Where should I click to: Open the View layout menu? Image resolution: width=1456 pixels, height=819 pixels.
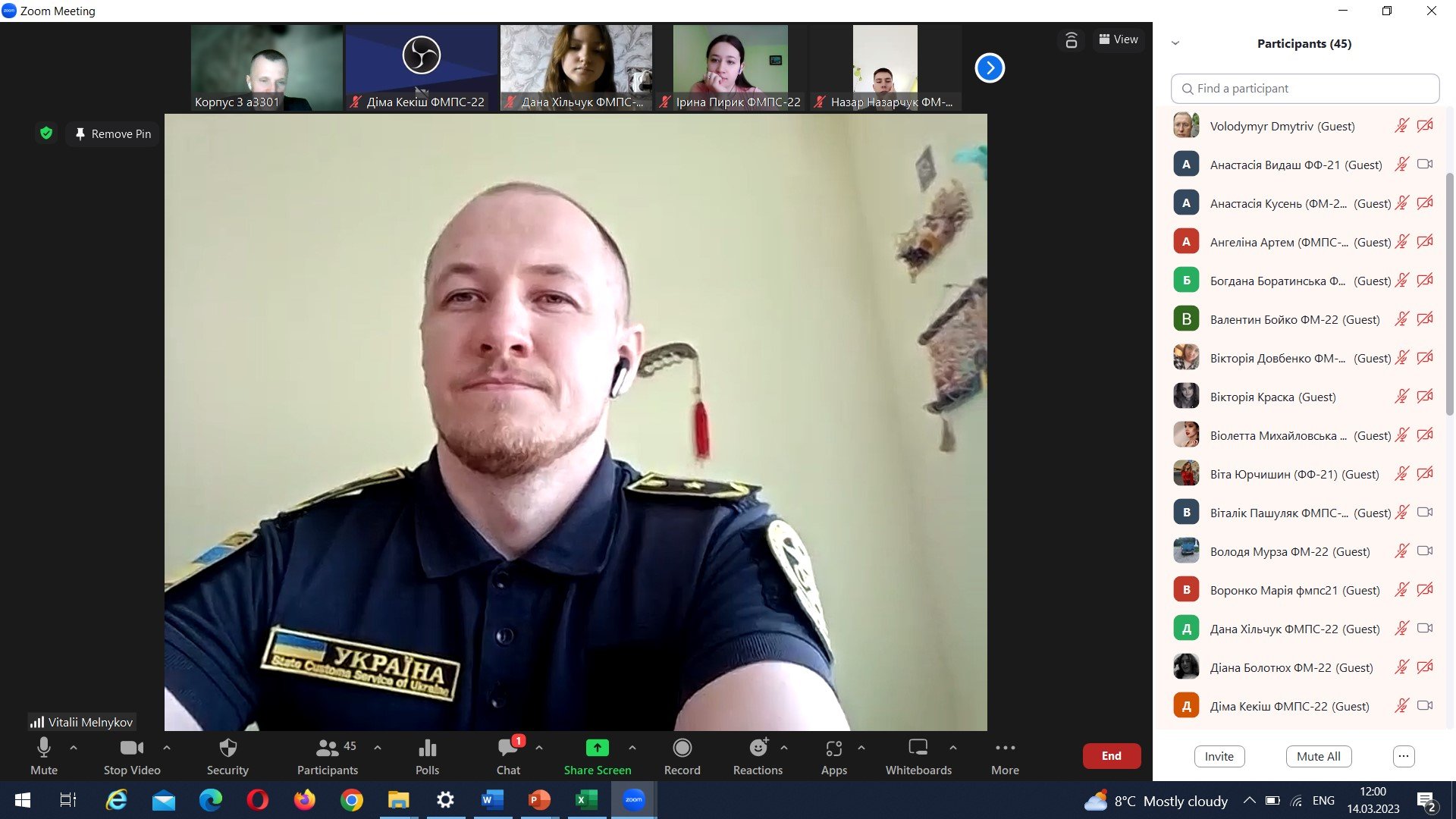pos(1119,39)
